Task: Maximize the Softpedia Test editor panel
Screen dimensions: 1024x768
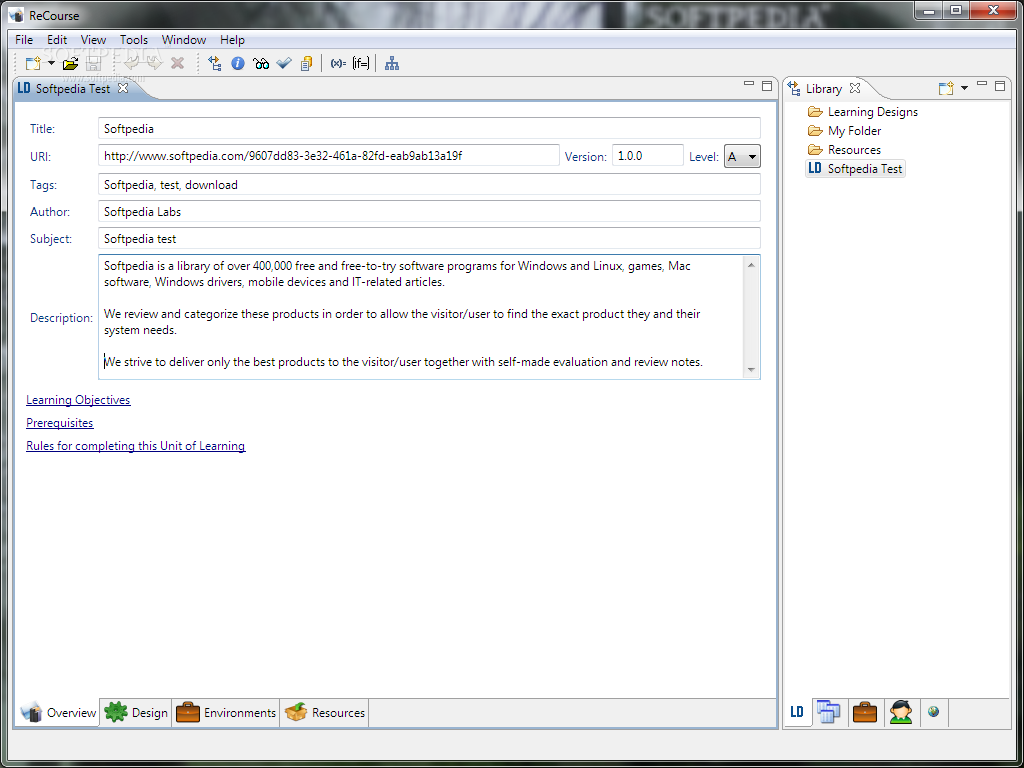Action: [x=767, y=86]
